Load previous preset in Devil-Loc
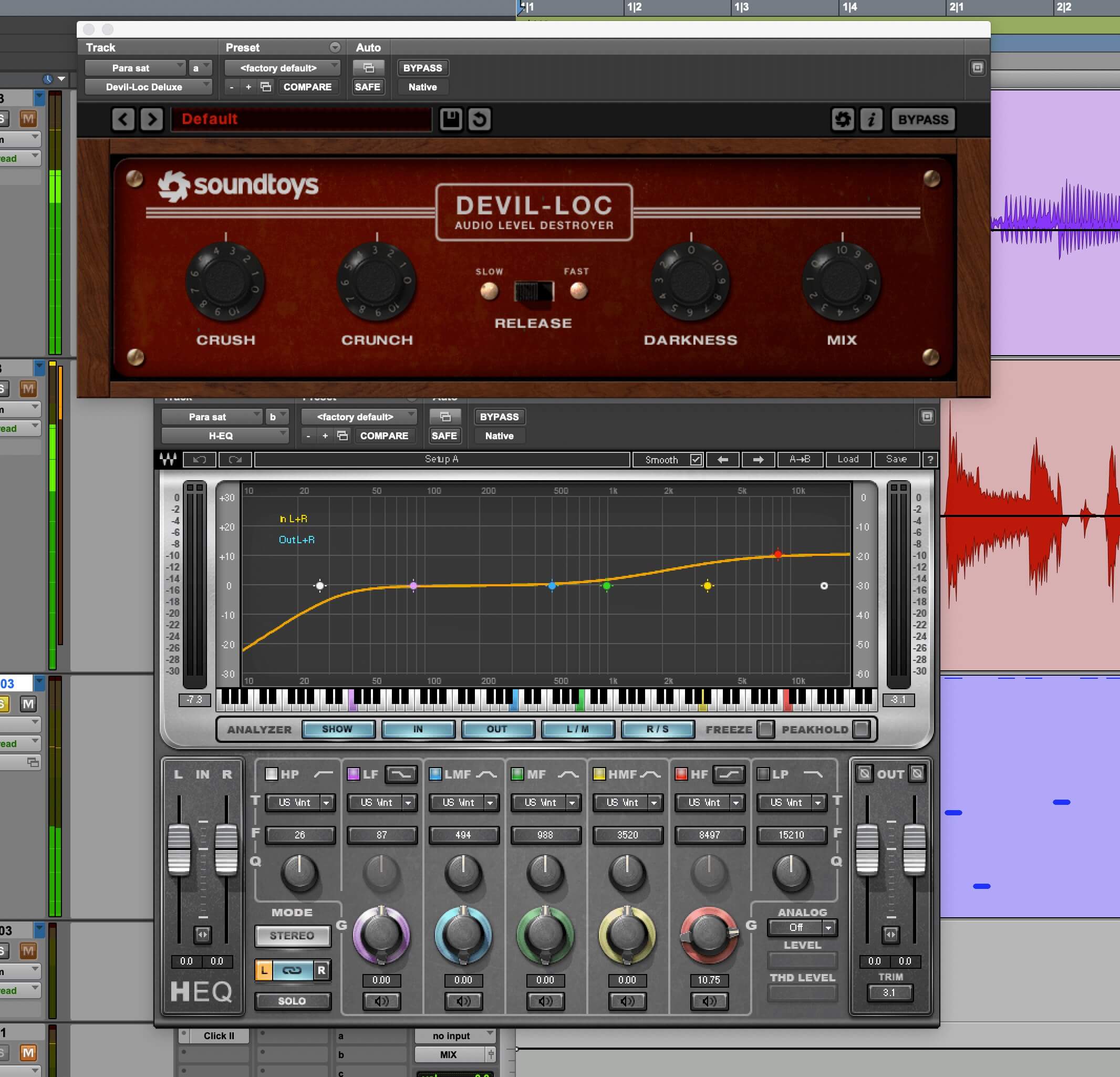 [x=123, y=119]
